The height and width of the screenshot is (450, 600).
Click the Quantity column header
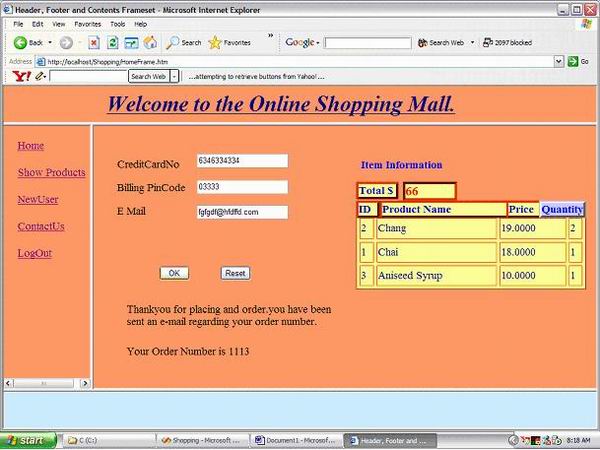pyautogui.click(x=562, y=209)
